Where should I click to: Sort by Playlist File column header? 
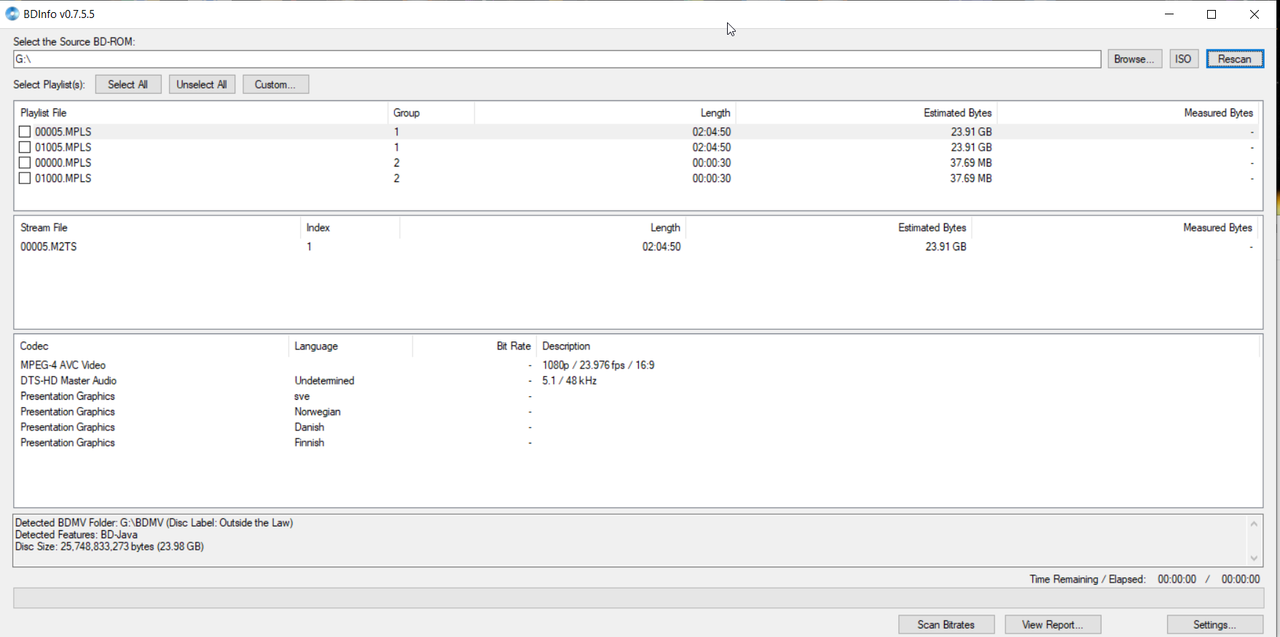pos(201,113)
